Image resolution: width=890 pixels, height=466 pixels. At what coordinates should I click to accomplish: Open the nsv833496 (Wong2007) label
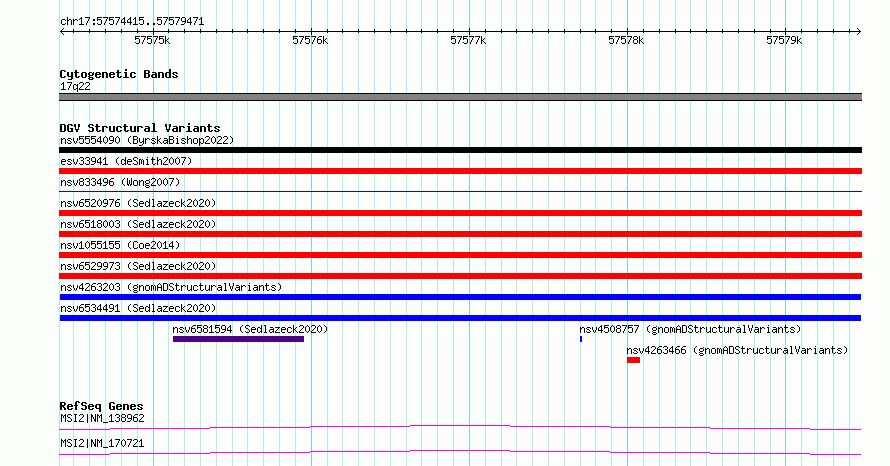click(x=120, y=182)
